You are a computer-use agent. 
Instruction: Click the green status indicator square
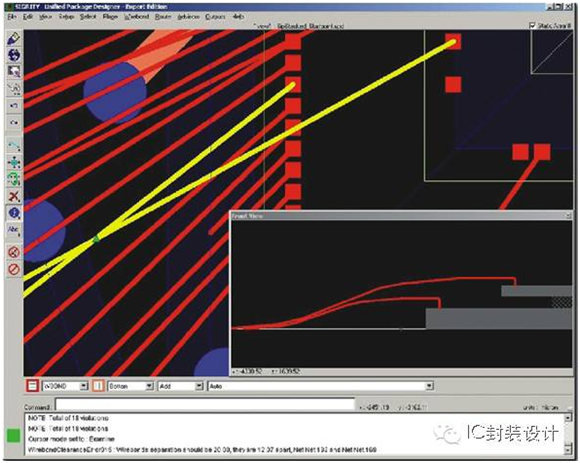tap(14, 435)
